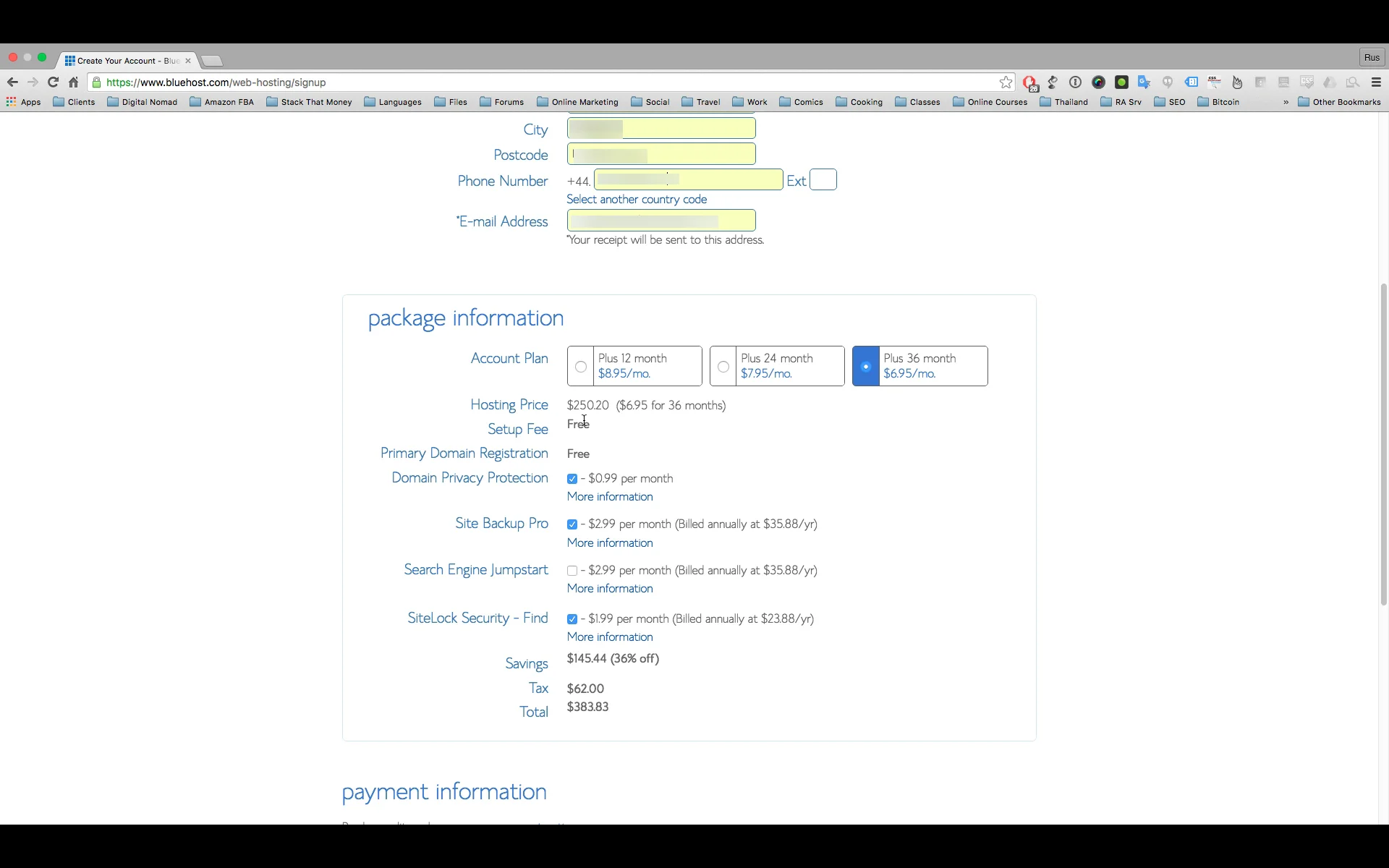Select the Plus 24 month plan
1389x868 pixels.
723,367
